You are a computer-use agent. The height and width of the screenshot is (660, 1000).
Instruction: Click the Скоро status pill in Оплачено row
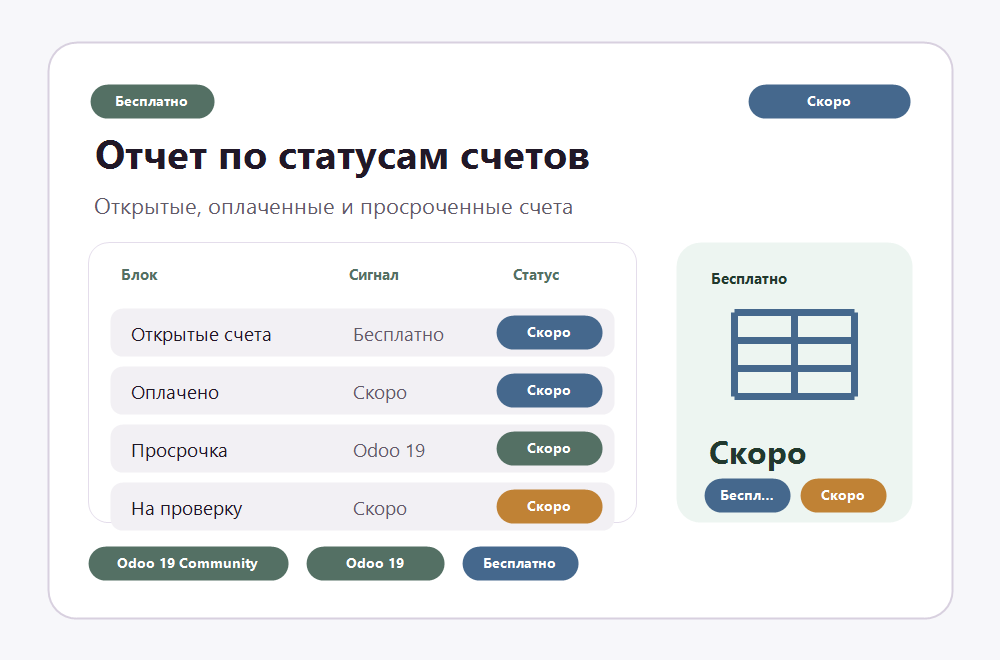[549, 390]
